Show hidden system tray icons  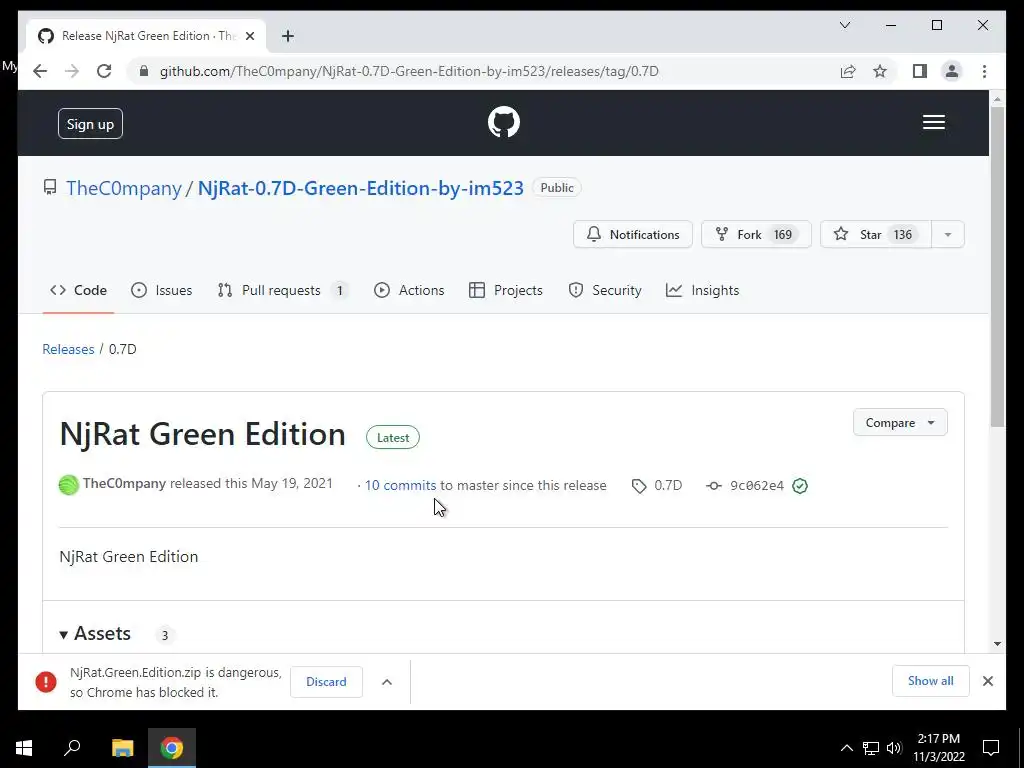pyautogui.click(x=846, y=748)
